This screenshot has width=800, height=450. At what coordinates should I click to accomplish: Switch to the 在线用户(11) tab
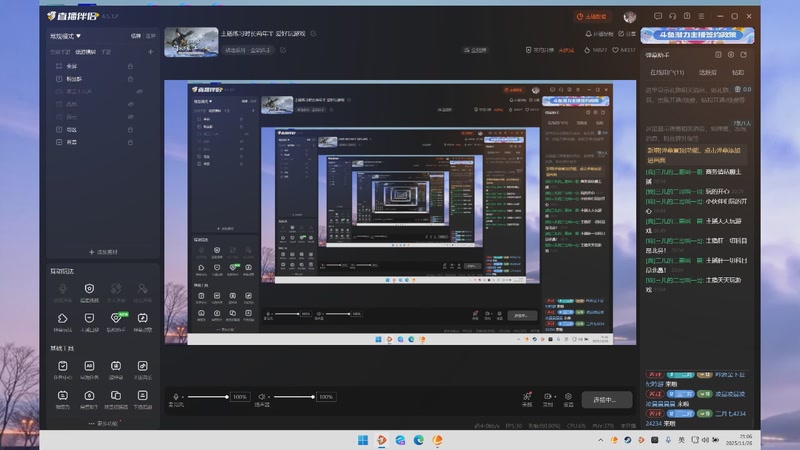point(667,72)
